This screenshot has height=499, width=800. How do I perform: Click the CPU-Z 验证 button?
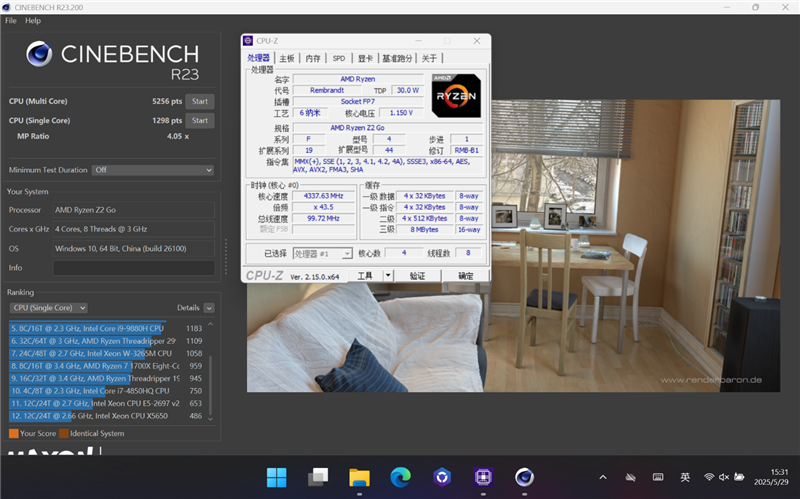pos(417,276)
